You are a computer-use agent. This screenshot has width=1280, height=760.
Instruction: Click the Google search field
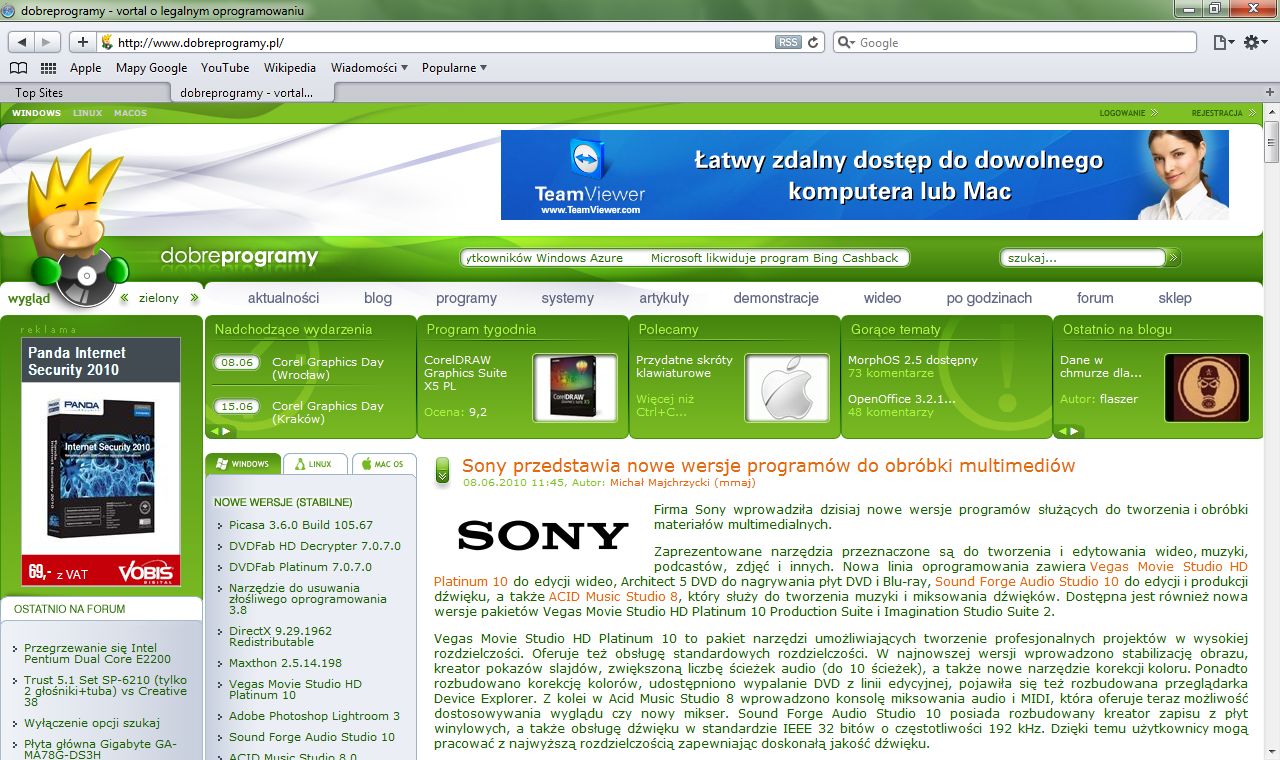pos(1015,42)
